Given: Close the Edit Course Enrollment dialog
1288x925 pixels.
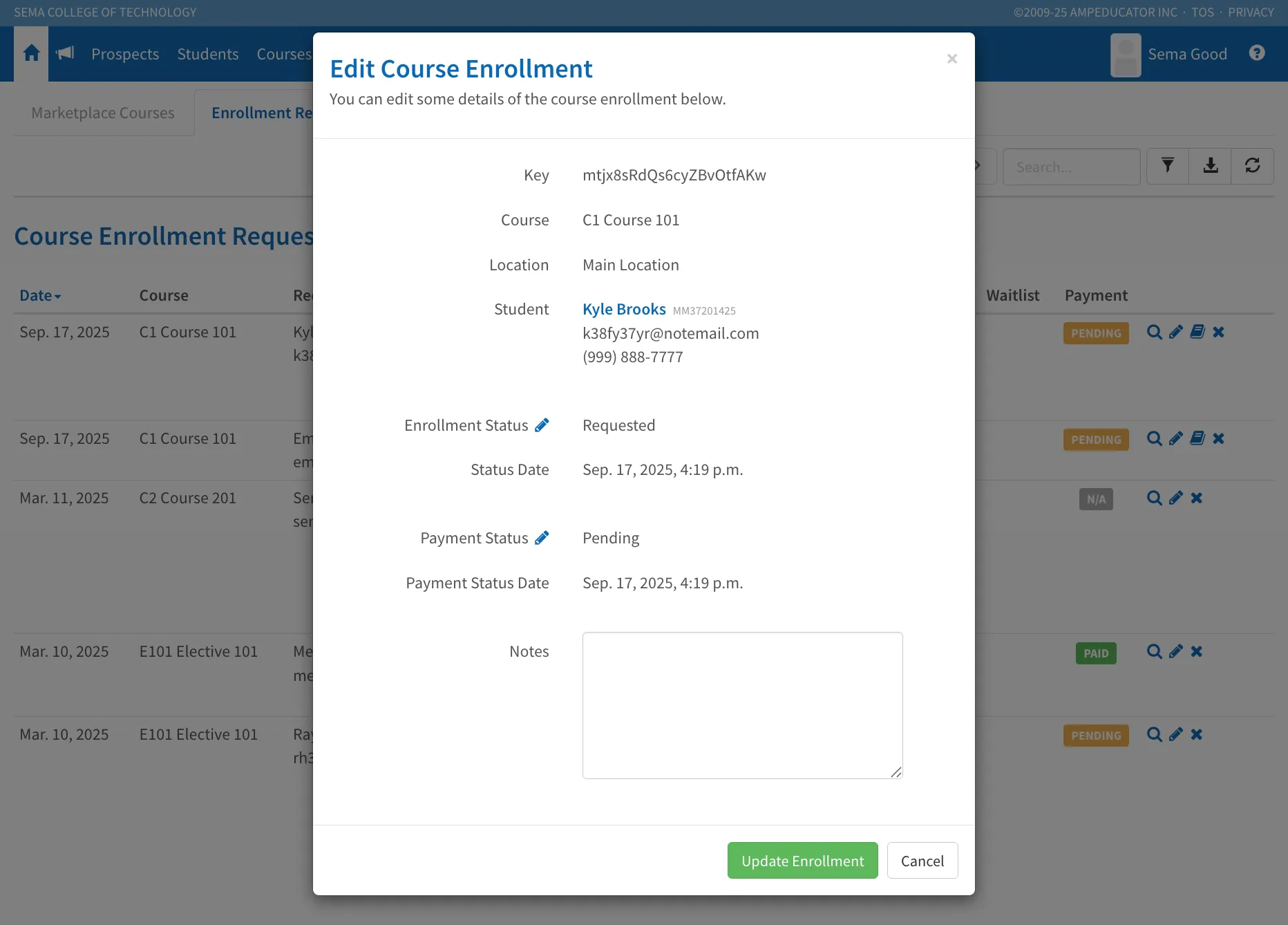Looking at the screenshot, I should point(951,59).
